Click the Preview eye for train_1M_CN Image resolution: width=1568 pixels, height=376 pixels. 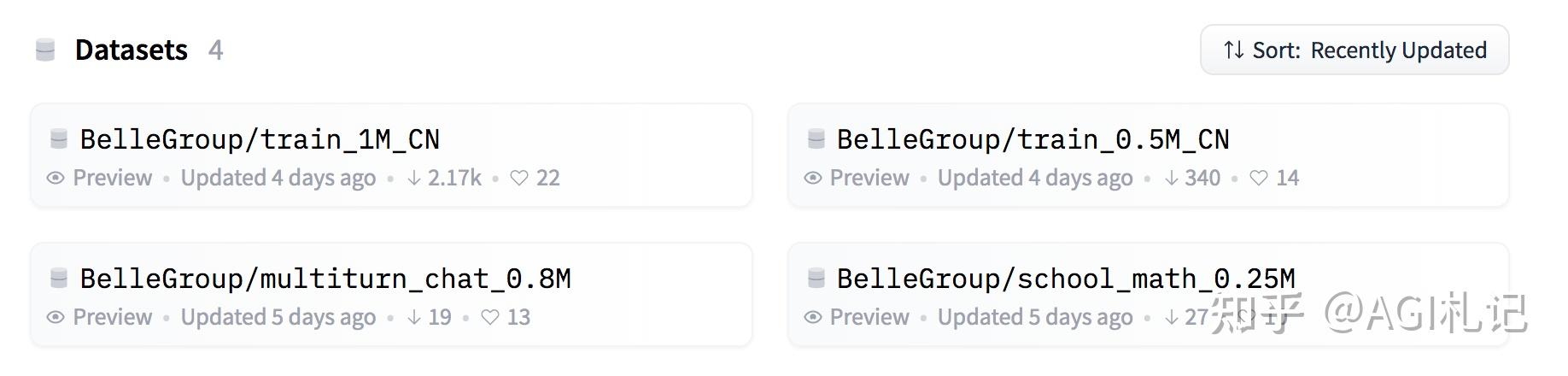[56, 178]
